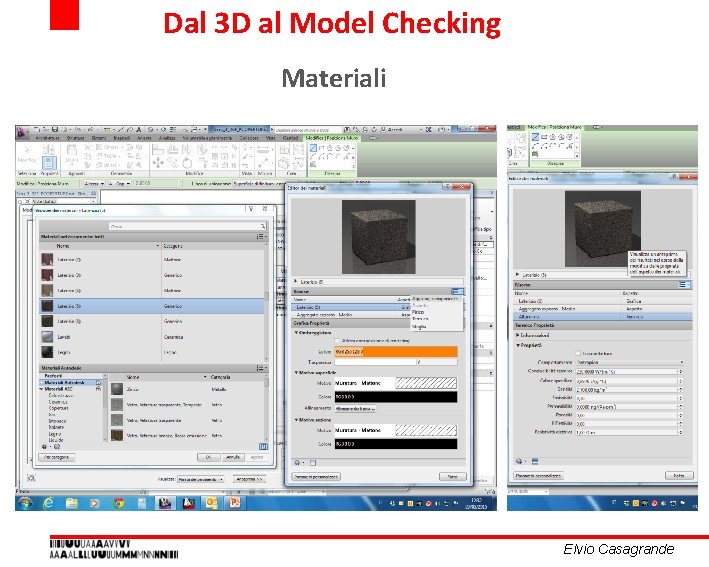Open Architettura ribbon tab
This screenshot has height=567, width=709.
pyautogui.click(x=47, y=138)
